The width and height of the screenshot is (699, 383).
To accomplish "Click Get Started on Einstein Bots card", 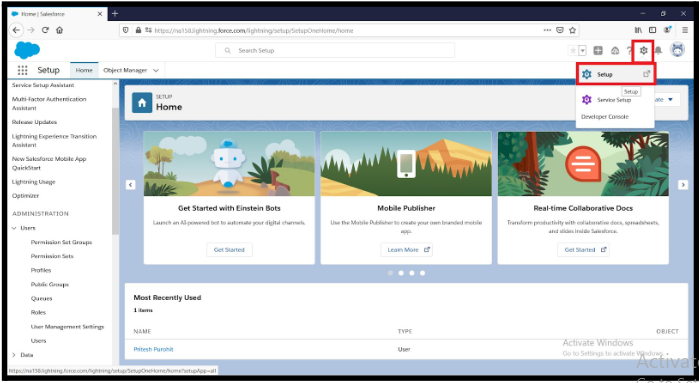I will [x=229, y=250].
